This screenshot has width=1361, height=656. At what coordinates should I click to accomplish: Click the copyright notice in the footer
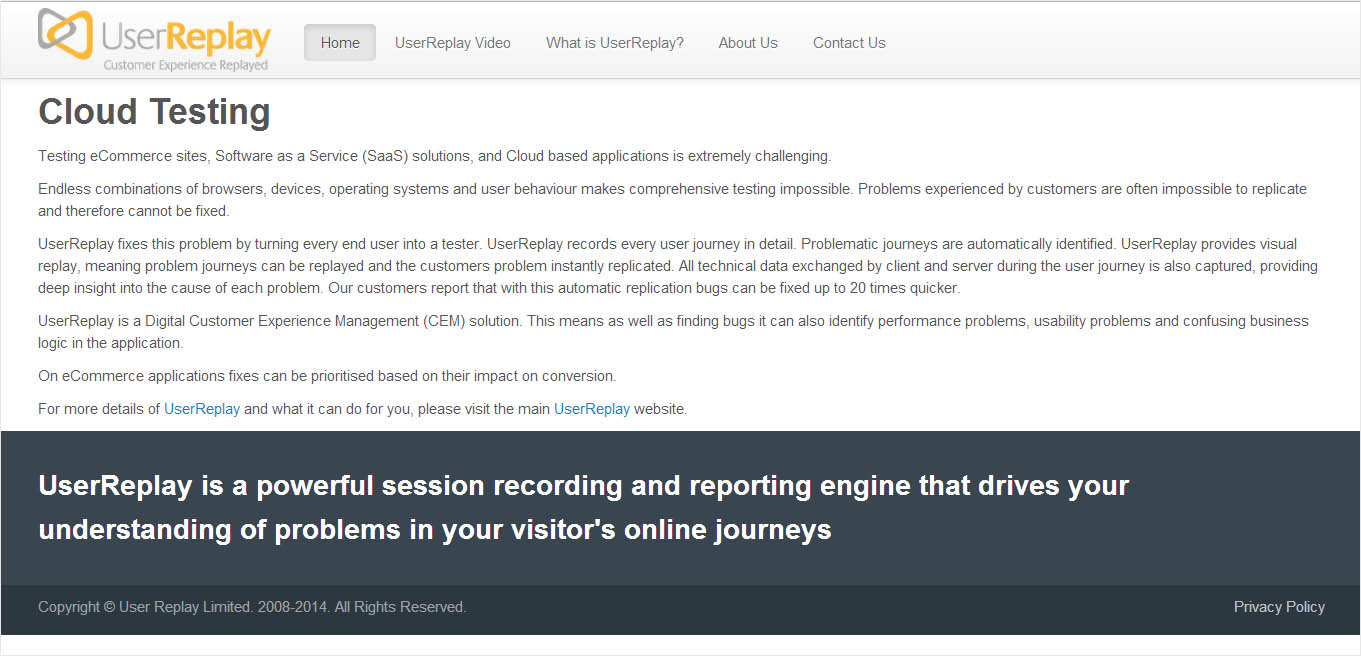(x=252, y=607)
